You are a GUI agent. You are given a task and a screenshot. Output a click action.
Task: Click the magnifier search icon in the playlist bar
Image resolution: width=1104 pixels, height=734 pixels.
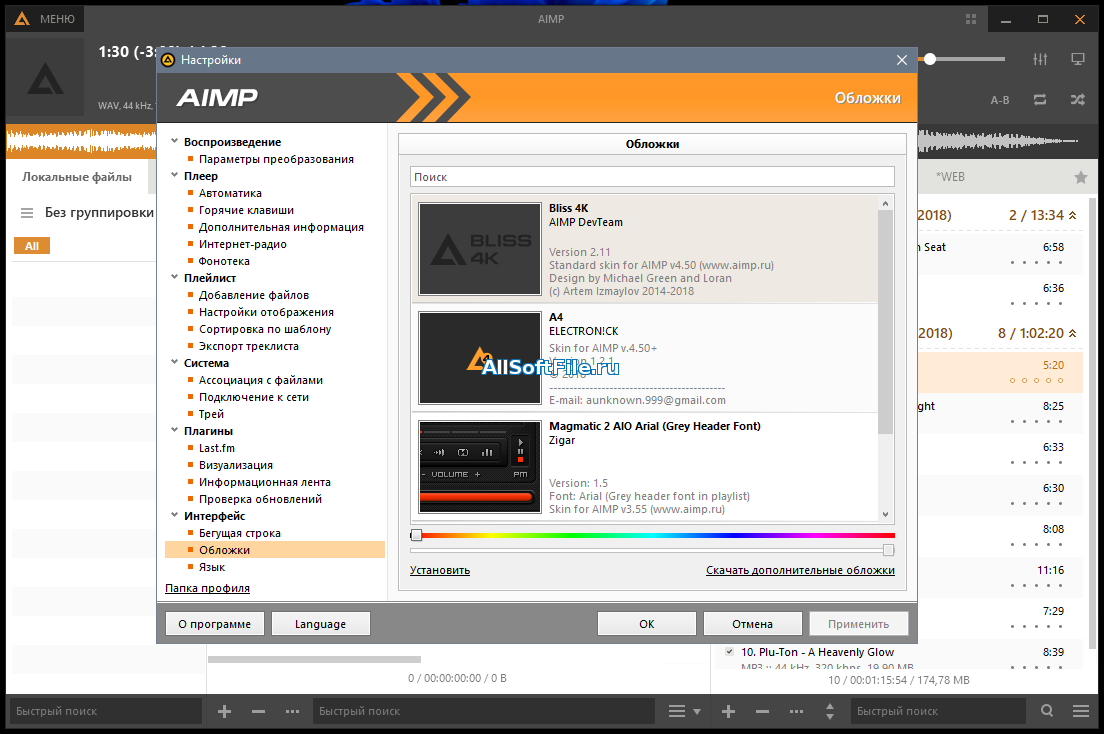click(1047, 711)
